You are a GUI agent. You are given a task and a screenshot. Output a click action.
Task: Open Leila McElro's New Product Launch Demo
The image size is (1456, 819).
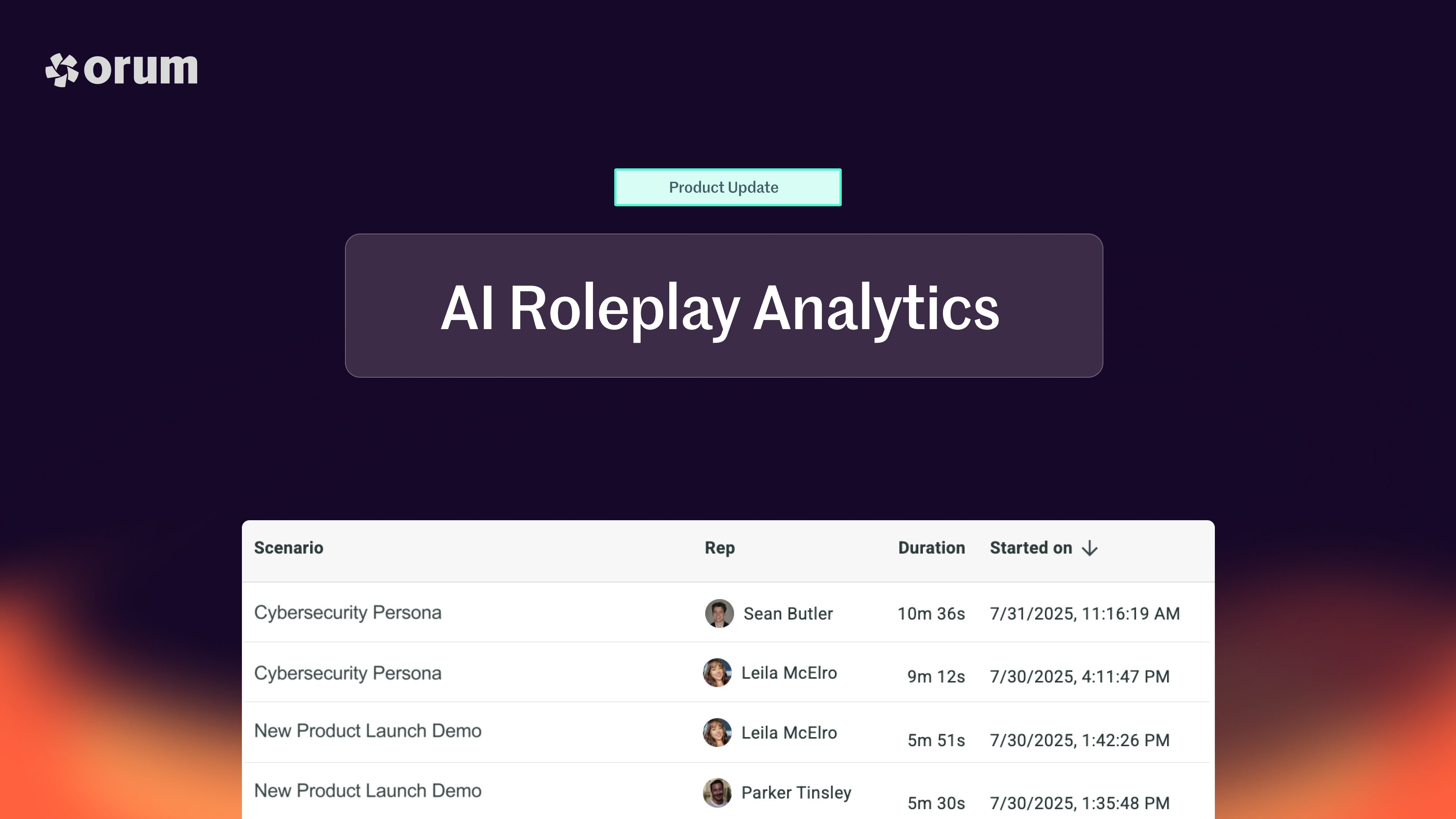[x=367, y=731]
